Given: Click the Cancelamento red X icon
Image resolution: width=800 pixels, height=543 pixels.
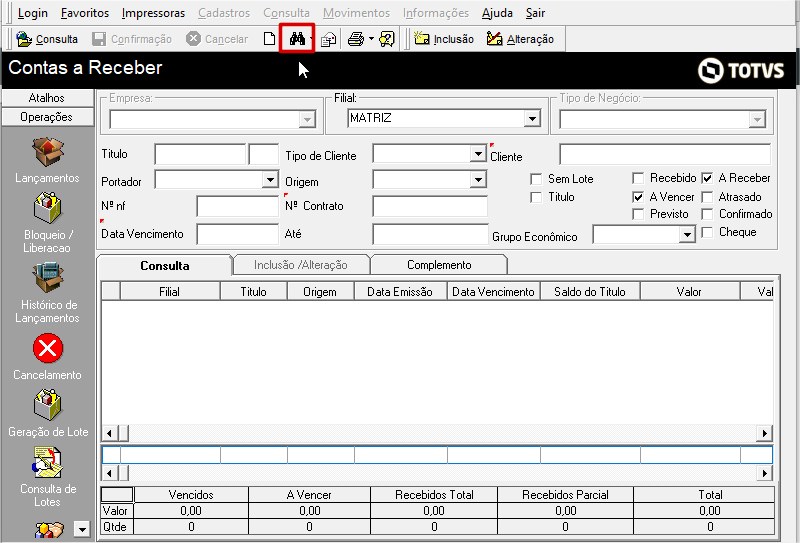Looking at the screenshot, I should coord(47,349).
